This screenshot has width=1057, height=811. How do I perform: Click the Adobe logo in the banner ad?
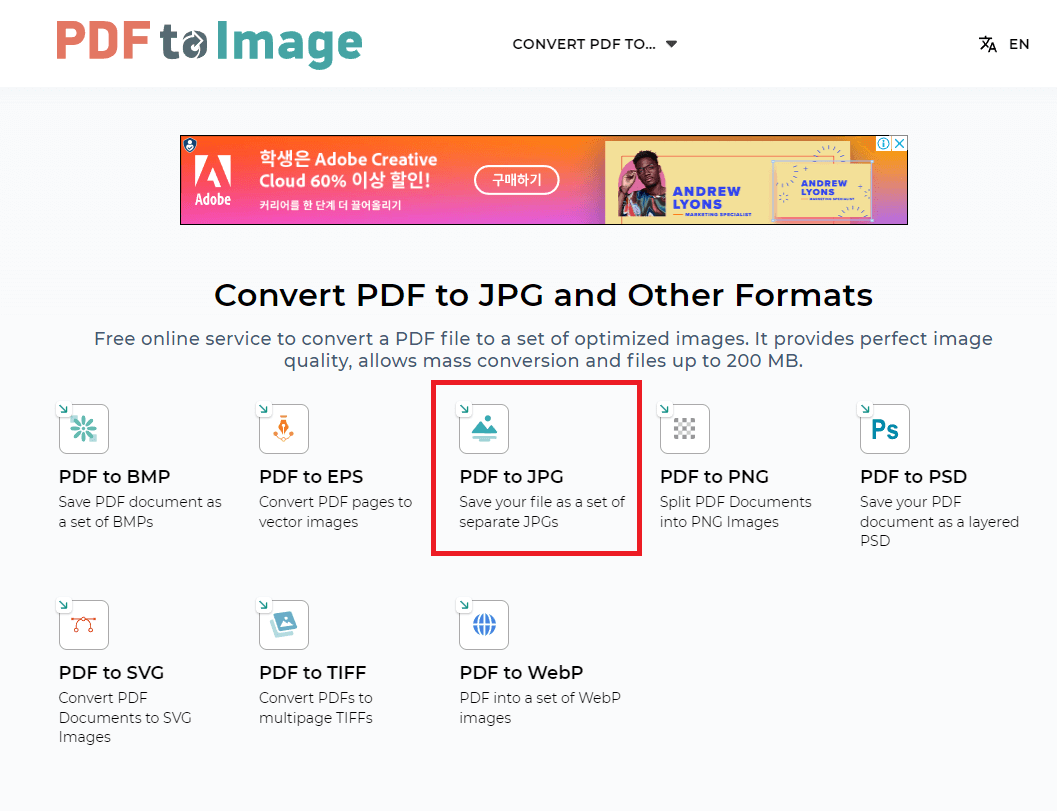click(x=213, y=180)
